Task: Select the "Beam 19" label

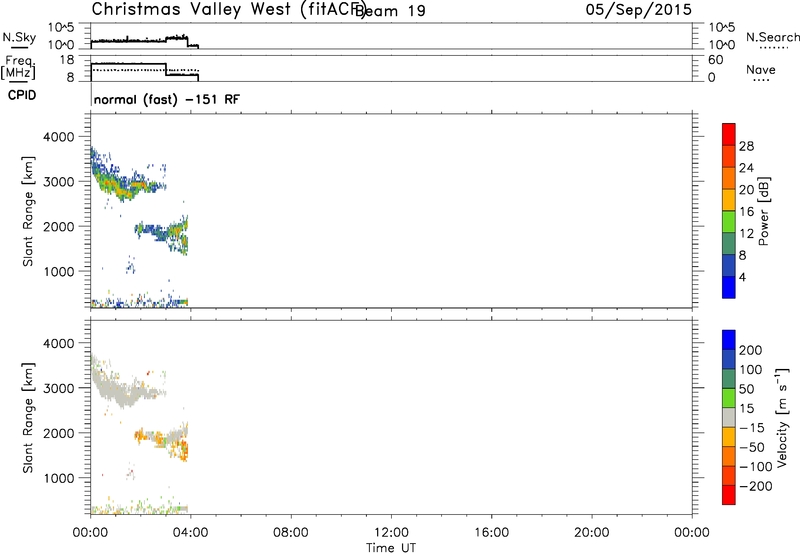Action: click(x=391, y=11)
